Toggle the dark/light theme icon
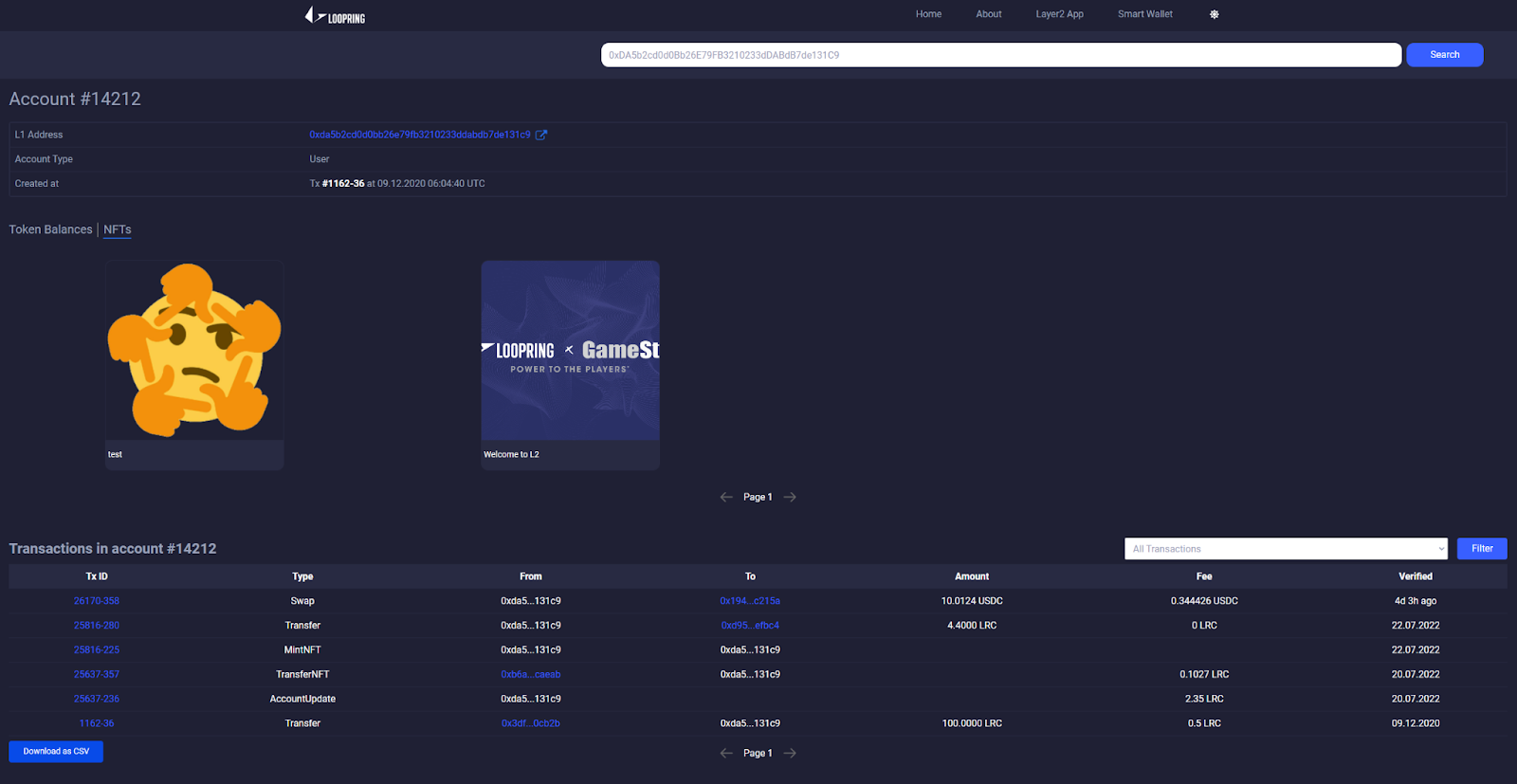The width and height of the screenshot is (1517, 784). (x=1214, y=14)
